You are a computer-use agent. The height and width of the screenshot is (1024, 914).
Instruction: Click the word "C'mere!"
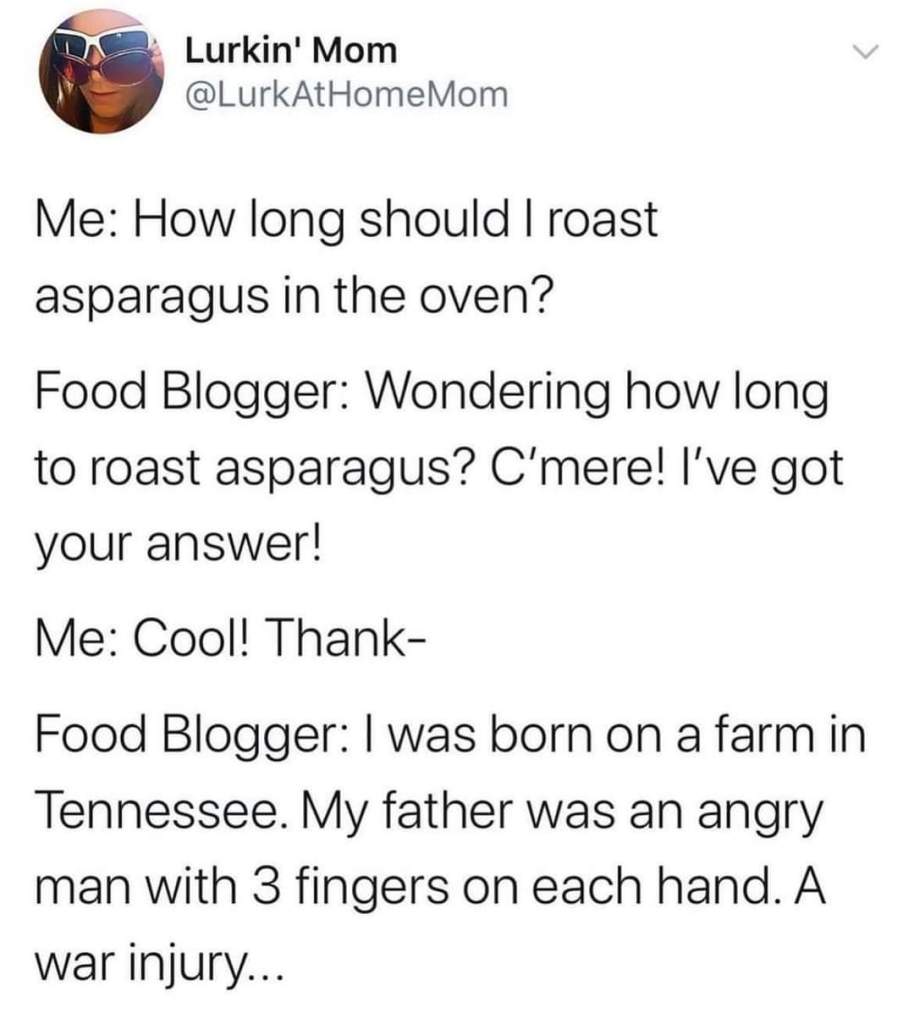[x=568, y=468]
